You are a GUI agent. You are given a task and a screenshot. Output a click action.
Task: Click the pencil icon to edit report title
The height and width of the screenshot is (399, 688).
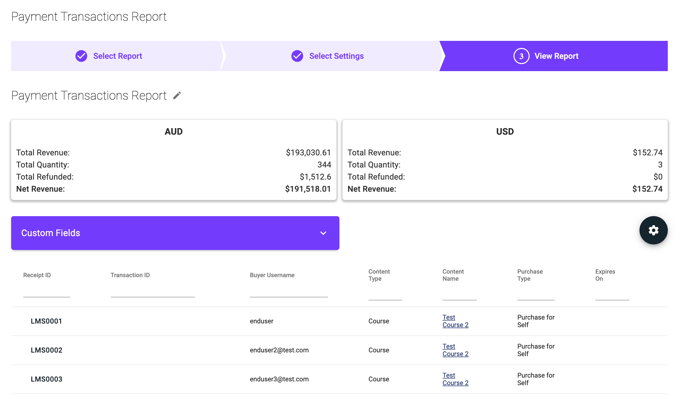(x=177, y=95)
